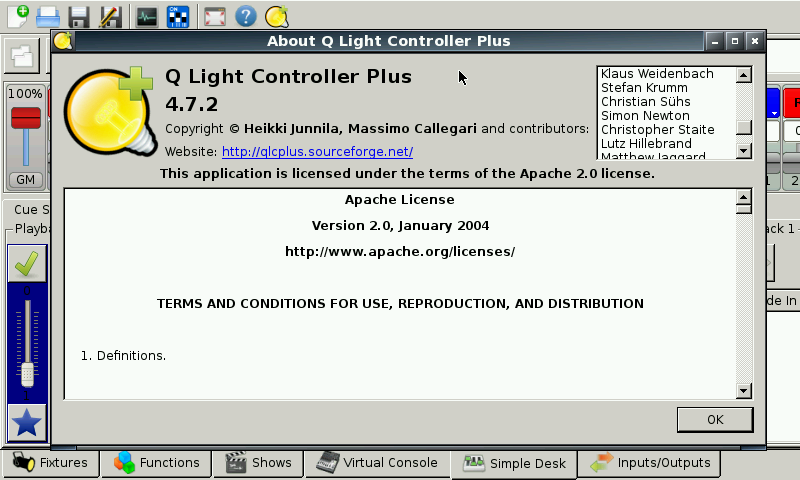
Task: Open the address tool icon
Action: click(x=178, y=17)
